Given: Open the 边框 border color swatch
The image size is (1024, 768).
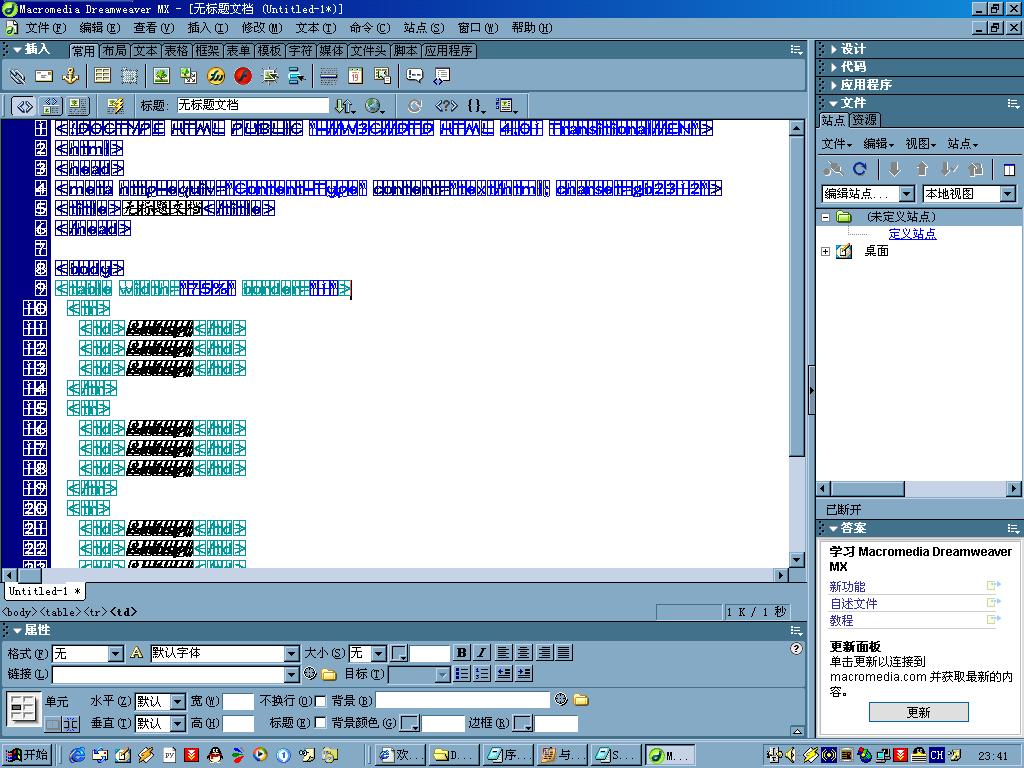Looking at the screenshot, I should coord(523,724).
